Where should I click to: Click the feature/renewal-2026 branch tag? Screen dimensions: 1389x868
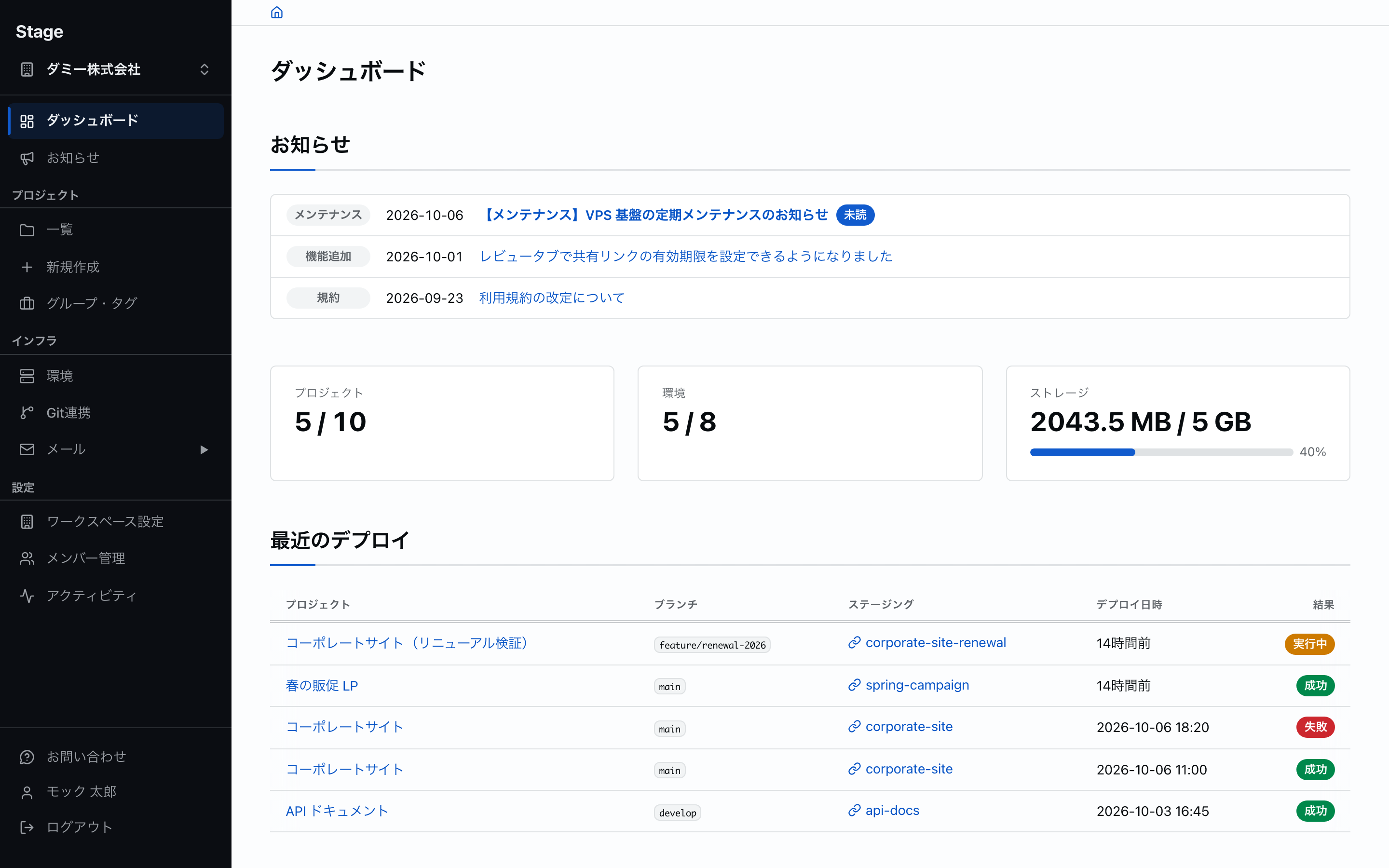(x=712, y=645)
